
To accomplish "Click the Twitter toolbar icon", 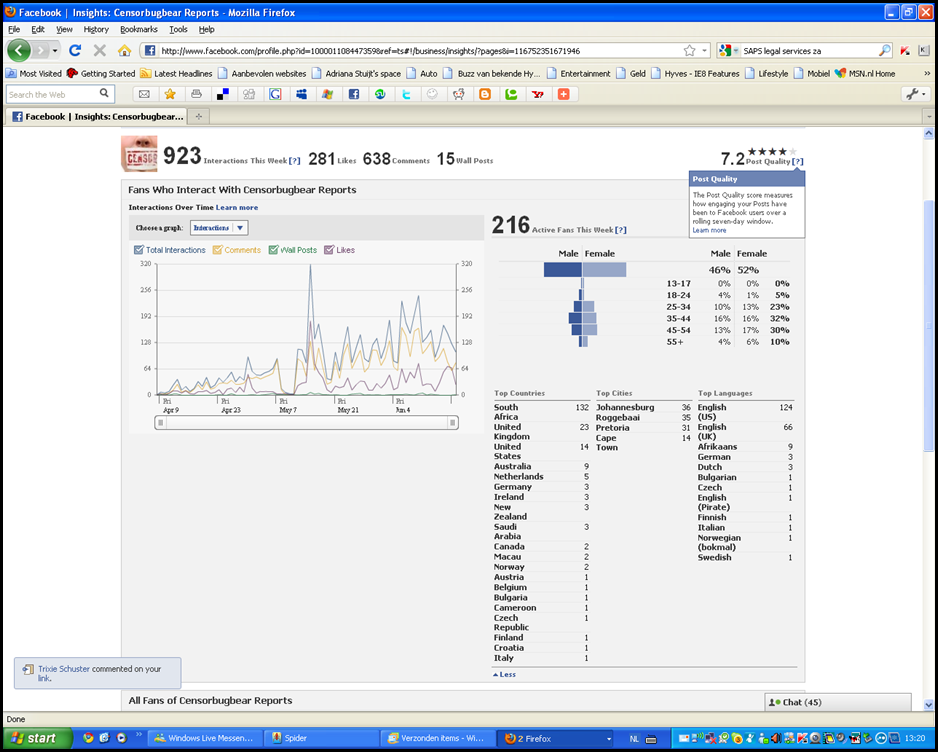I will coord(406,94).
